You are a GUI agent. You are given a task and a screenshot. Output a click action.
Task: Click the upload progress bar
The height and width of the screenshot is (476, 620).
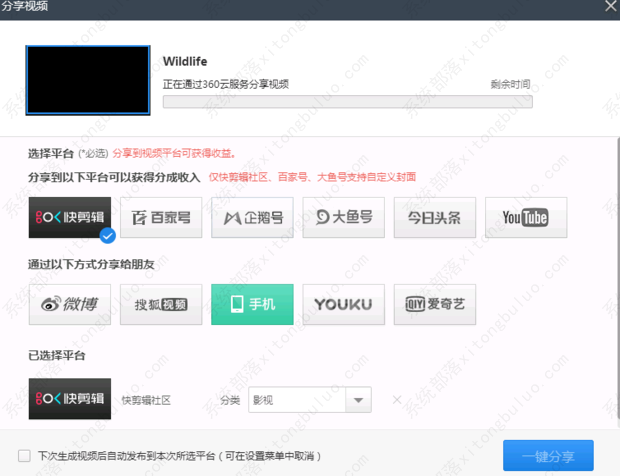pos(348,102)
